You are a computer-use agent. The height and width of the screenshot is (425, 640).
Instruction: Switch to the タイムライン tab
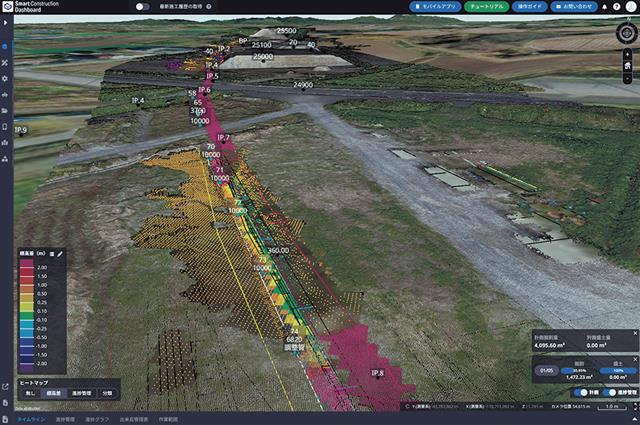click(29, 419)
